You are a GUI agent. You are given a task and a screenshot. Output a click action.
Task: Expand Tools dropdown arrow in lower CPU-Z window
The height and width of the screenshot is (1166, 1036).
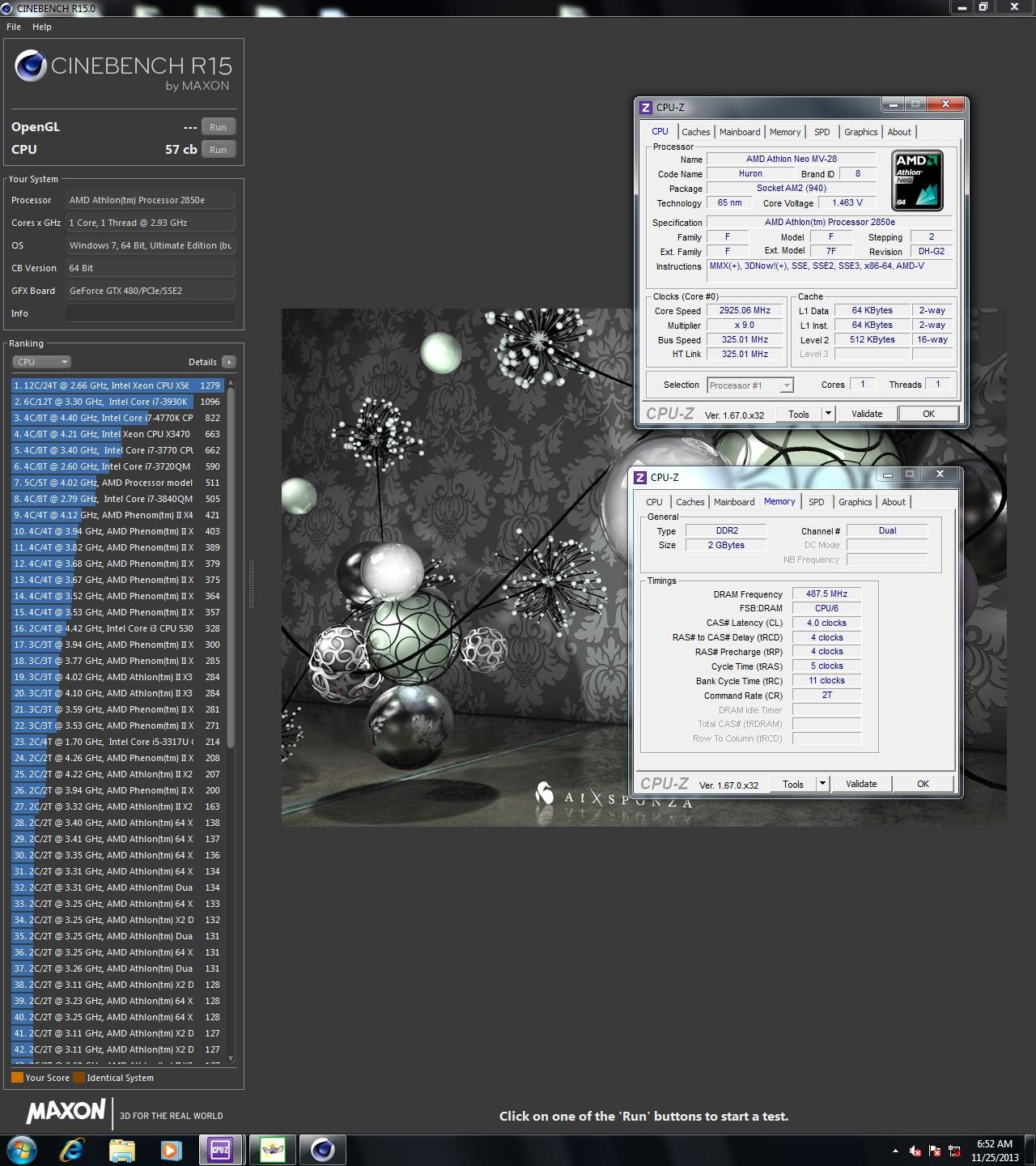822,784
